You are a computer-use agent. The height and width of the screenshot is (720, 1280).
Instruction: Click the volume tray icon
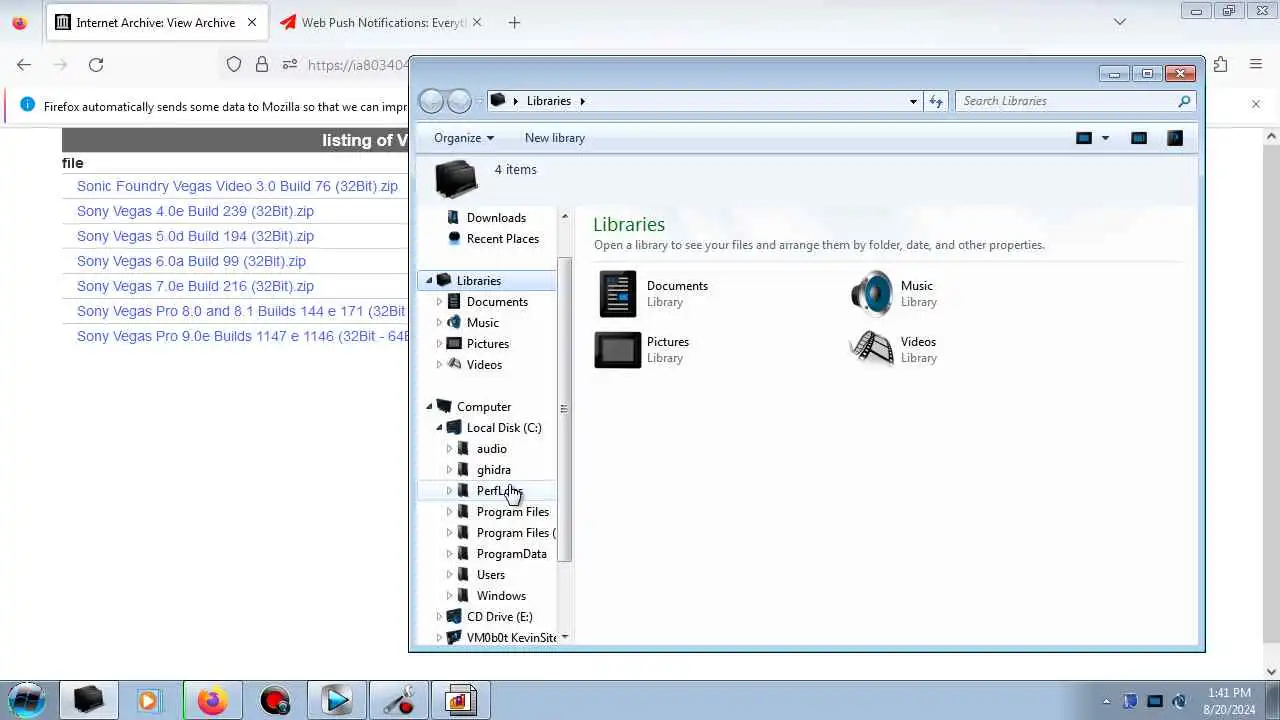[x=1179, y=701]
